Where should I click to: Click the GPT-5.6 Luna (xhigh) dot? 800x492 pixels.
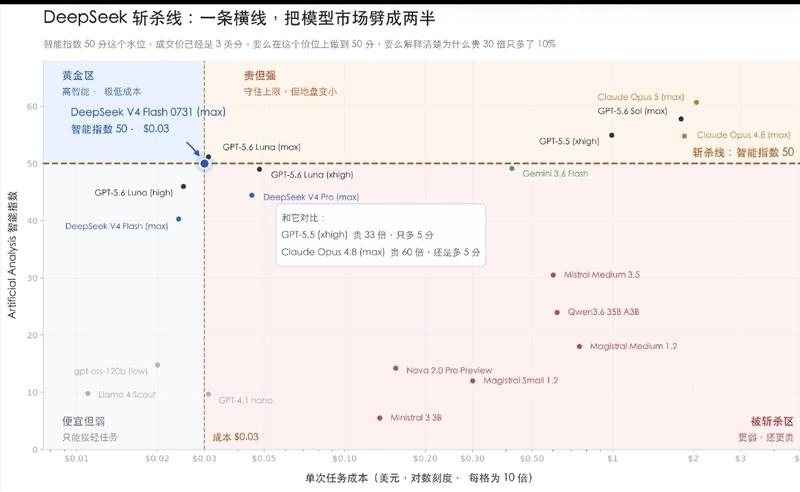[260, 169]
